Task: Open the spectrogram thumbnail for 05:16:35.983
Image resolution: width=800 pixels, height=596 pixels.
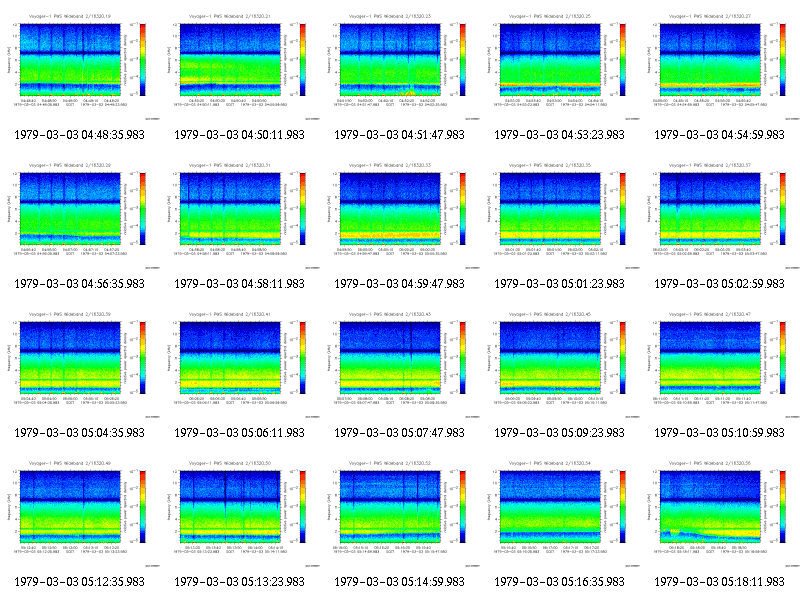Action: (560, 513)
